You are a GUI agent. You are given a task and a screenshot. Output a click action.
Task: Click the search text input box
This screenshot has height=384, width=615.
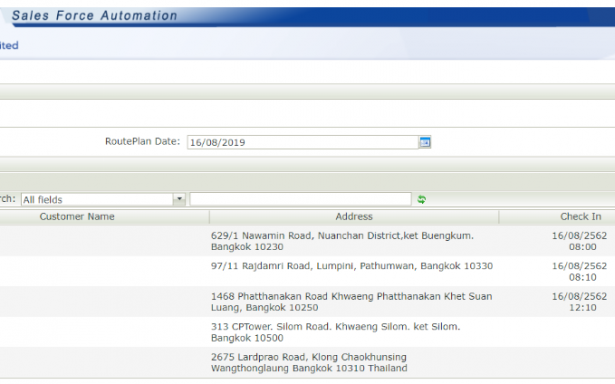click(x=300, y=199)
